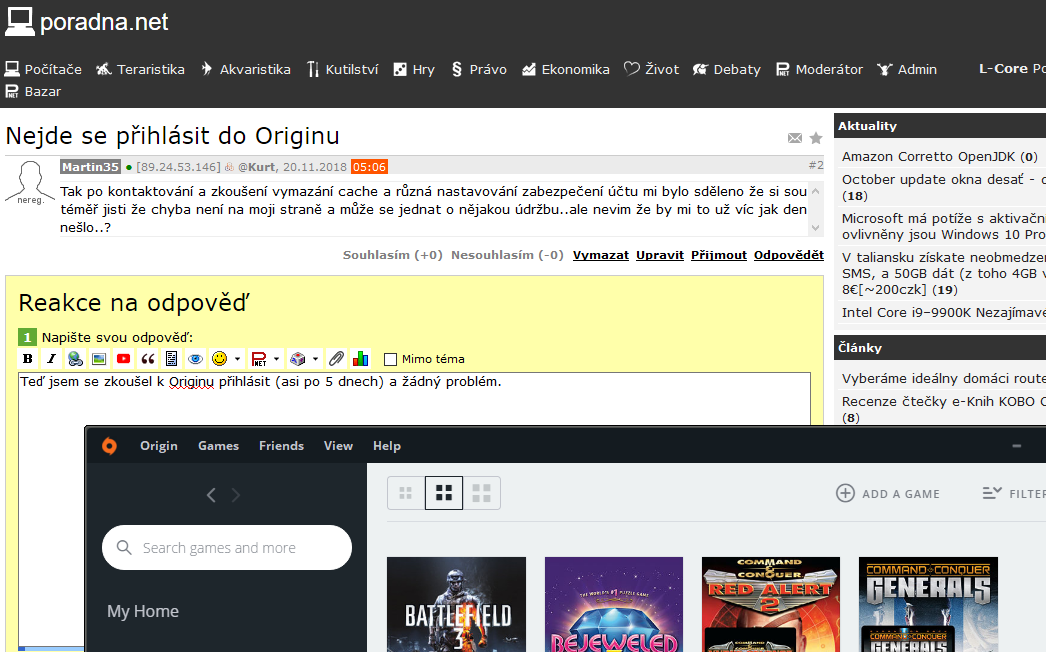Open the Kutilství section
The image size is (1046, 652).
coord(343,69)
